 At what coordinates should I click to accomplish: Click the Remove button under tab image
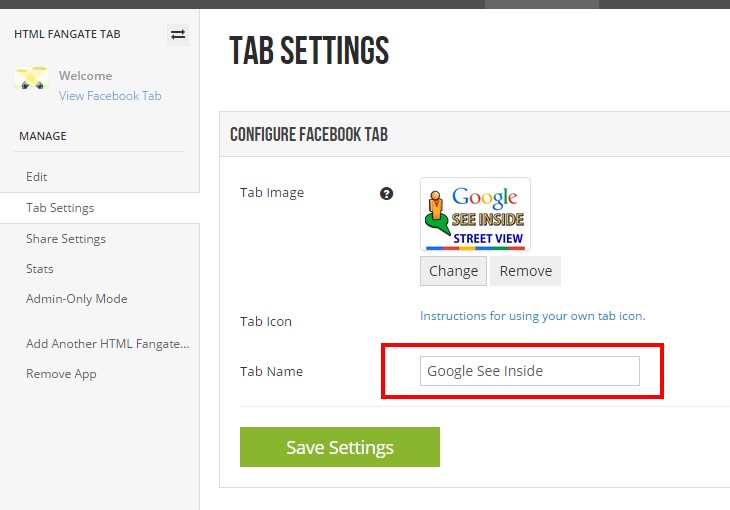point(526,271)
